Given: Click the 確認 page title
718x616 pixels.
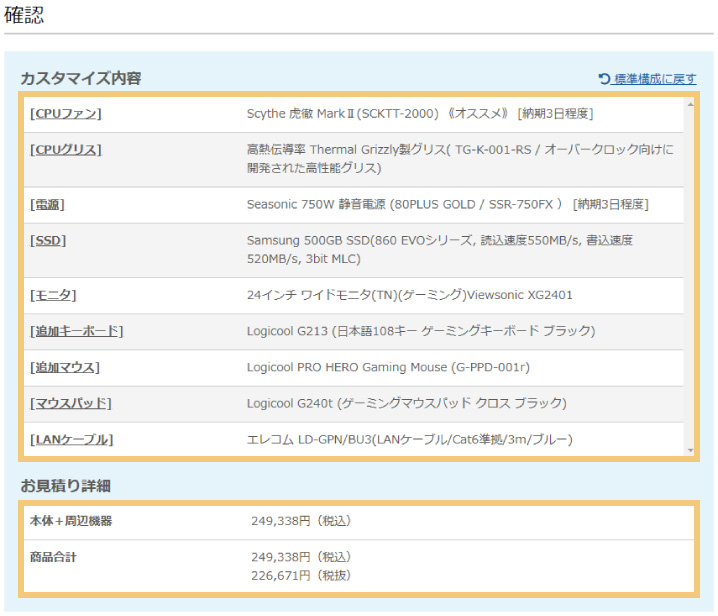Looking at the screenshot, I should tap(24, 15).
